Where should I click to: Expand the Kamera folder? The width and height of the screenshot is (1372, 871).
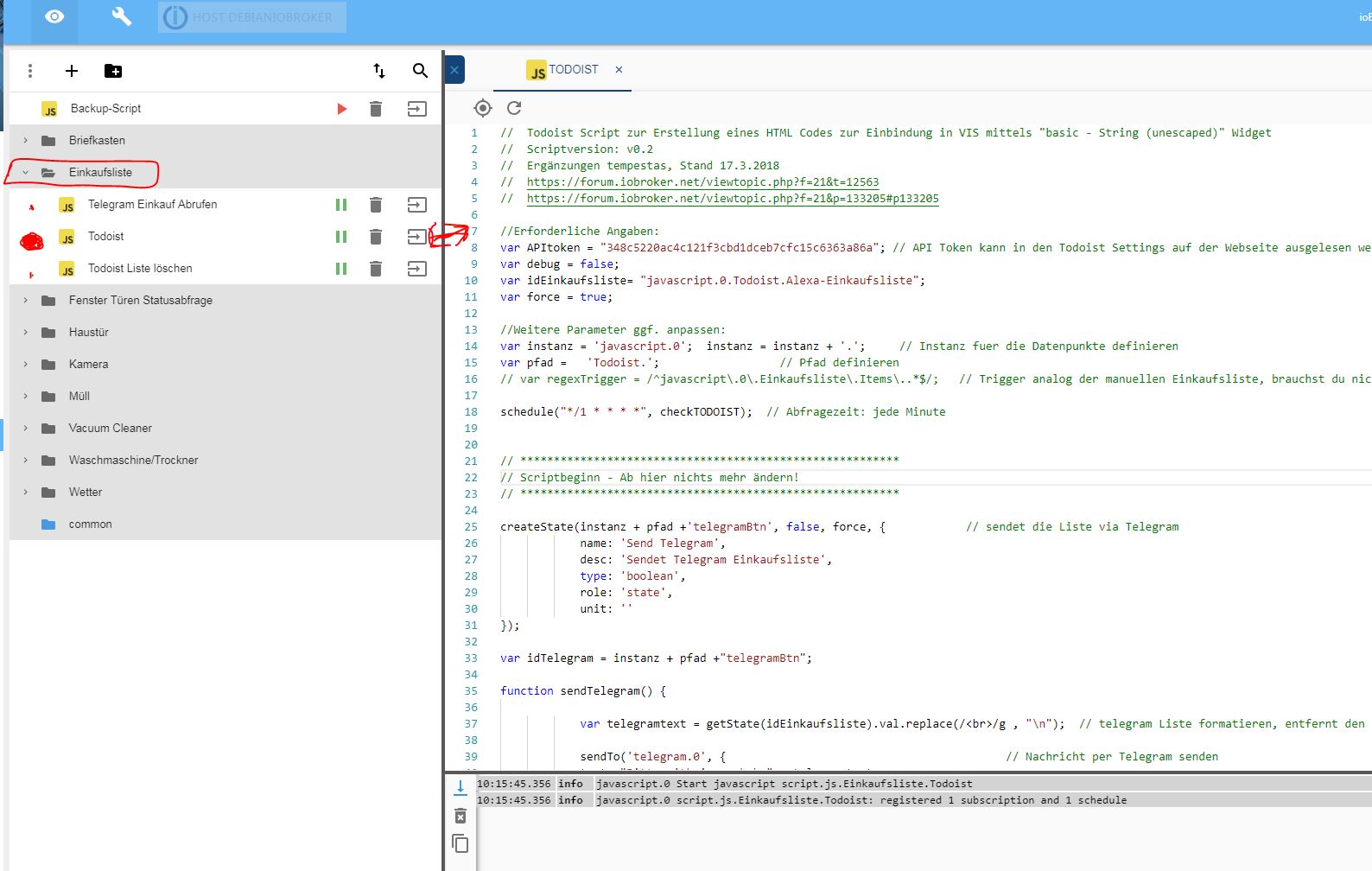[25, 364]
